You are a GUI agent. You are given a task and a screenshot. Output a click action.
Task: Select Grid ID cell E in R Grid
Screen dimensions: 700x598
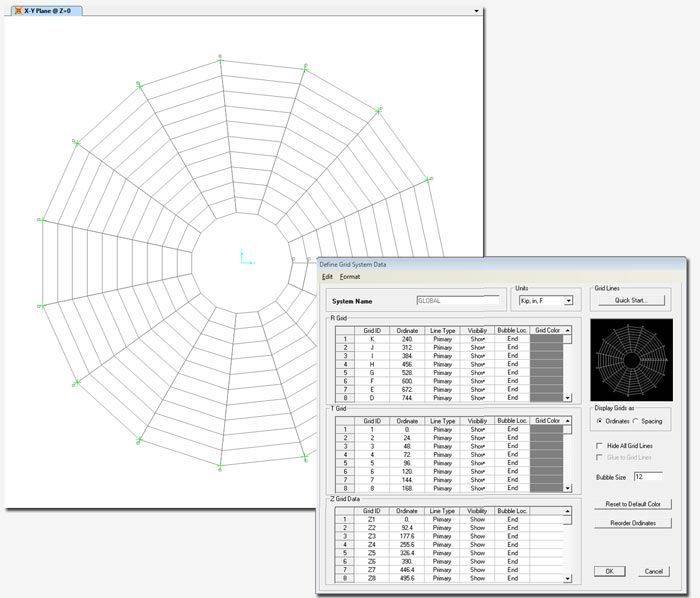point(372,390)
